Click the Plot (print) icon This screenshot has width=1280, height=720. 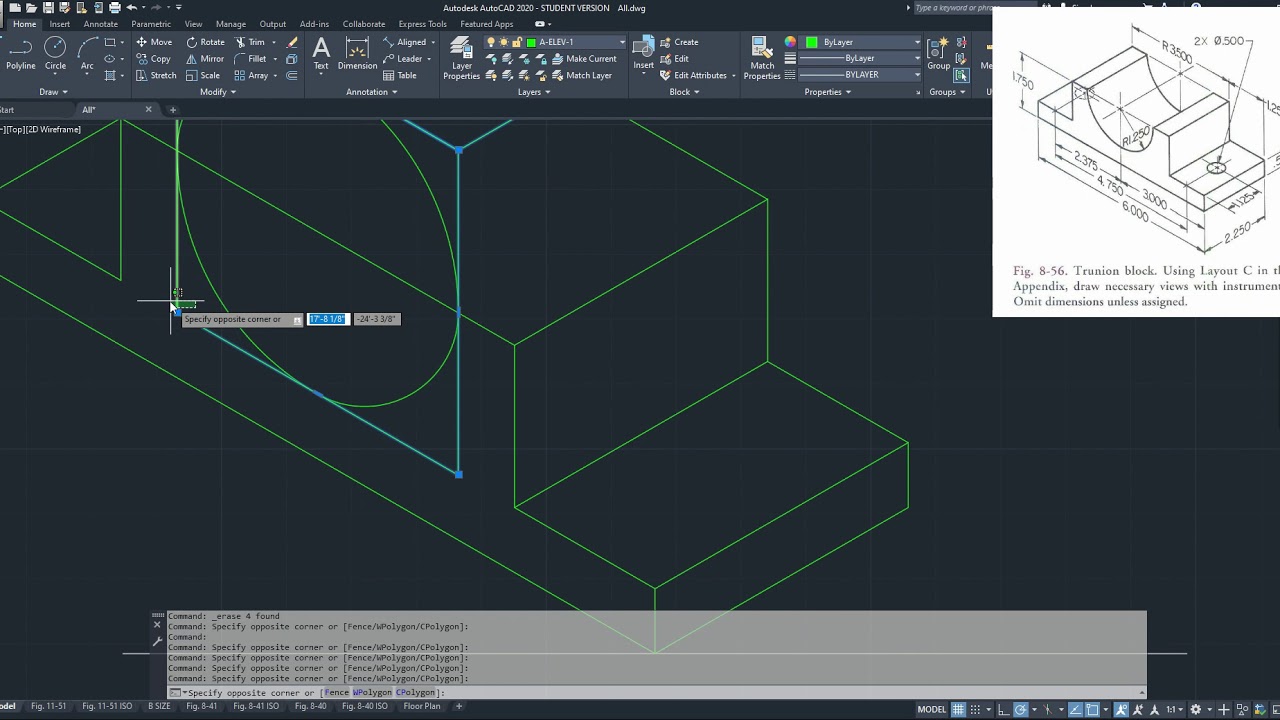point(114,8)
